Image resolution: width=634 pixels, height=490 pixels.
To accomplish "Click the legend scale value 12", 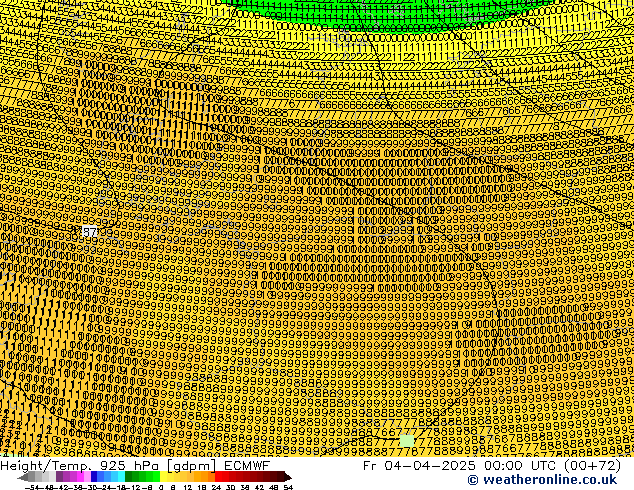I will 187,488.
